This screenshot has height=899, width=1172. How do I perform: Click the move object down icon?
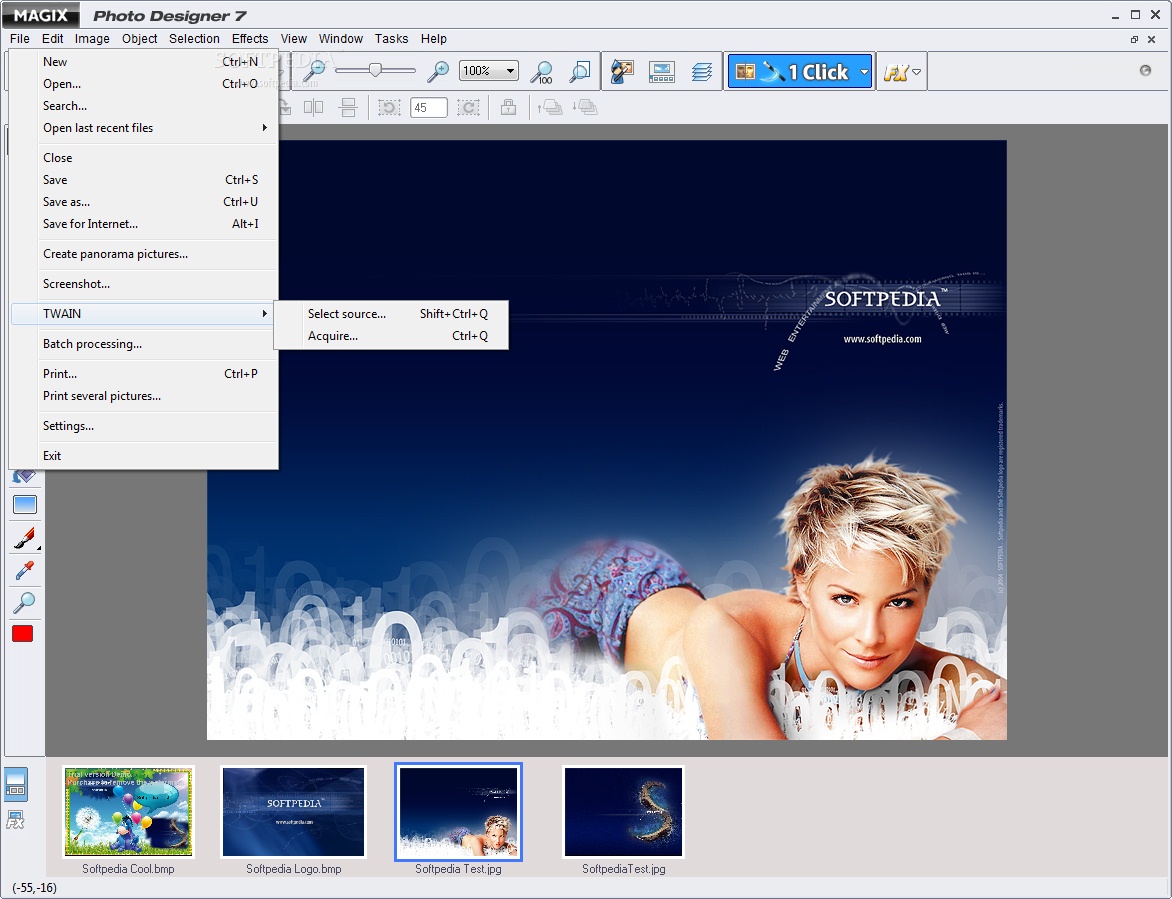pyautogui.click(x=585, y=108)
